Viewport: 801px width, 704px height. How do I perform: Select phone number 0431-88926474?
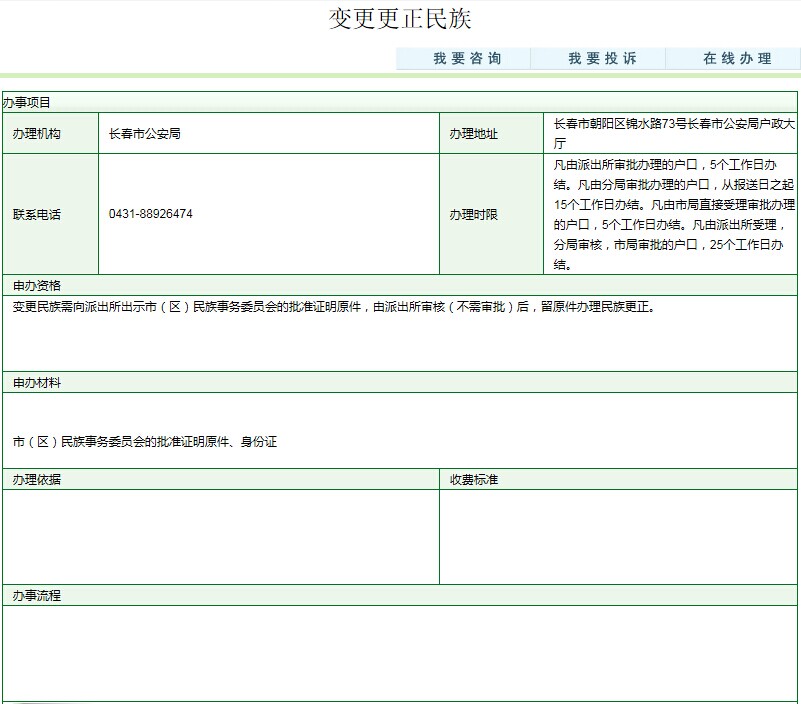[x=151, y=214]
